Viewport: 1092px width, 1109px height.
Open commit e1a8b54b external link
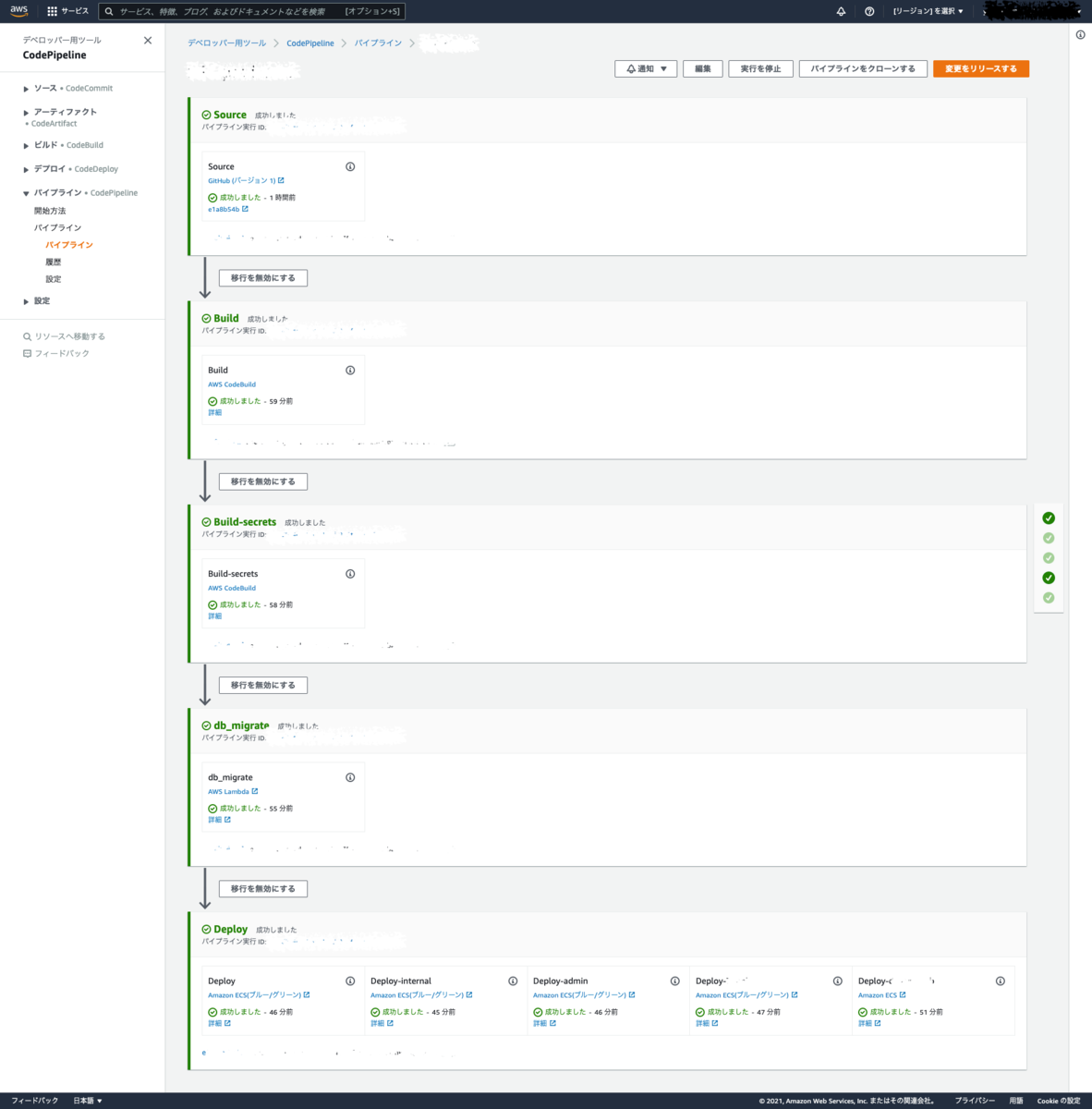tap(228, 210)
